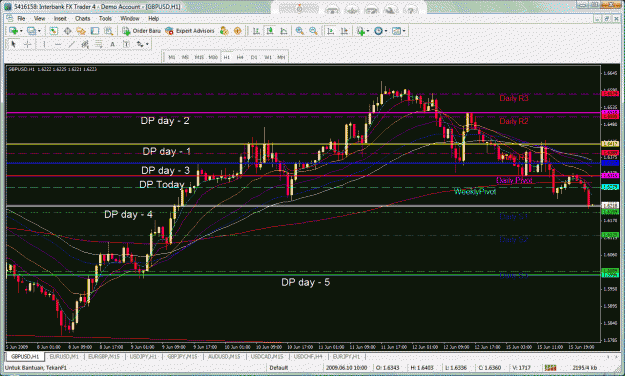Select the text label (T) tool
625x376 pixels.
[126, 44]
